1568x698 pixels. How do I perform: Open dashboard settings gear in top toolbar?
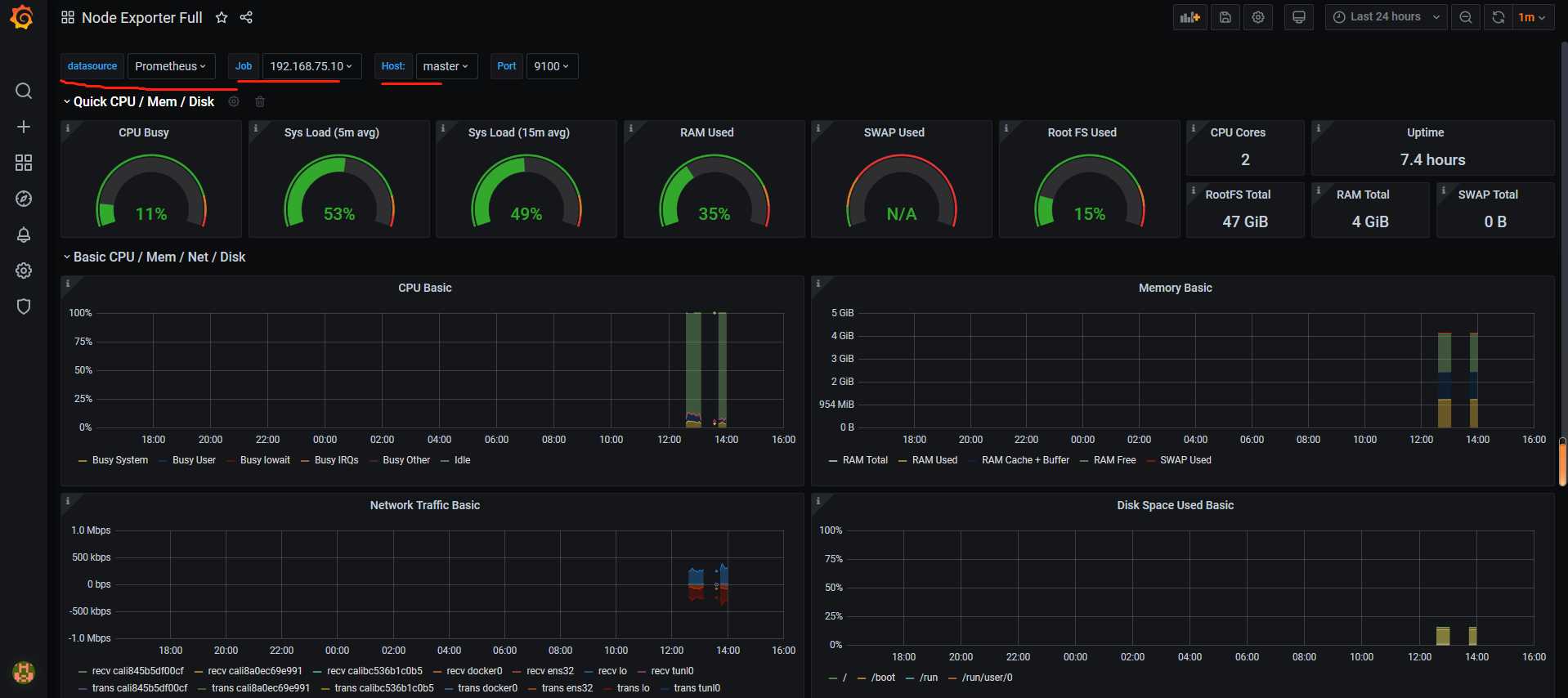coord(1258,17)
